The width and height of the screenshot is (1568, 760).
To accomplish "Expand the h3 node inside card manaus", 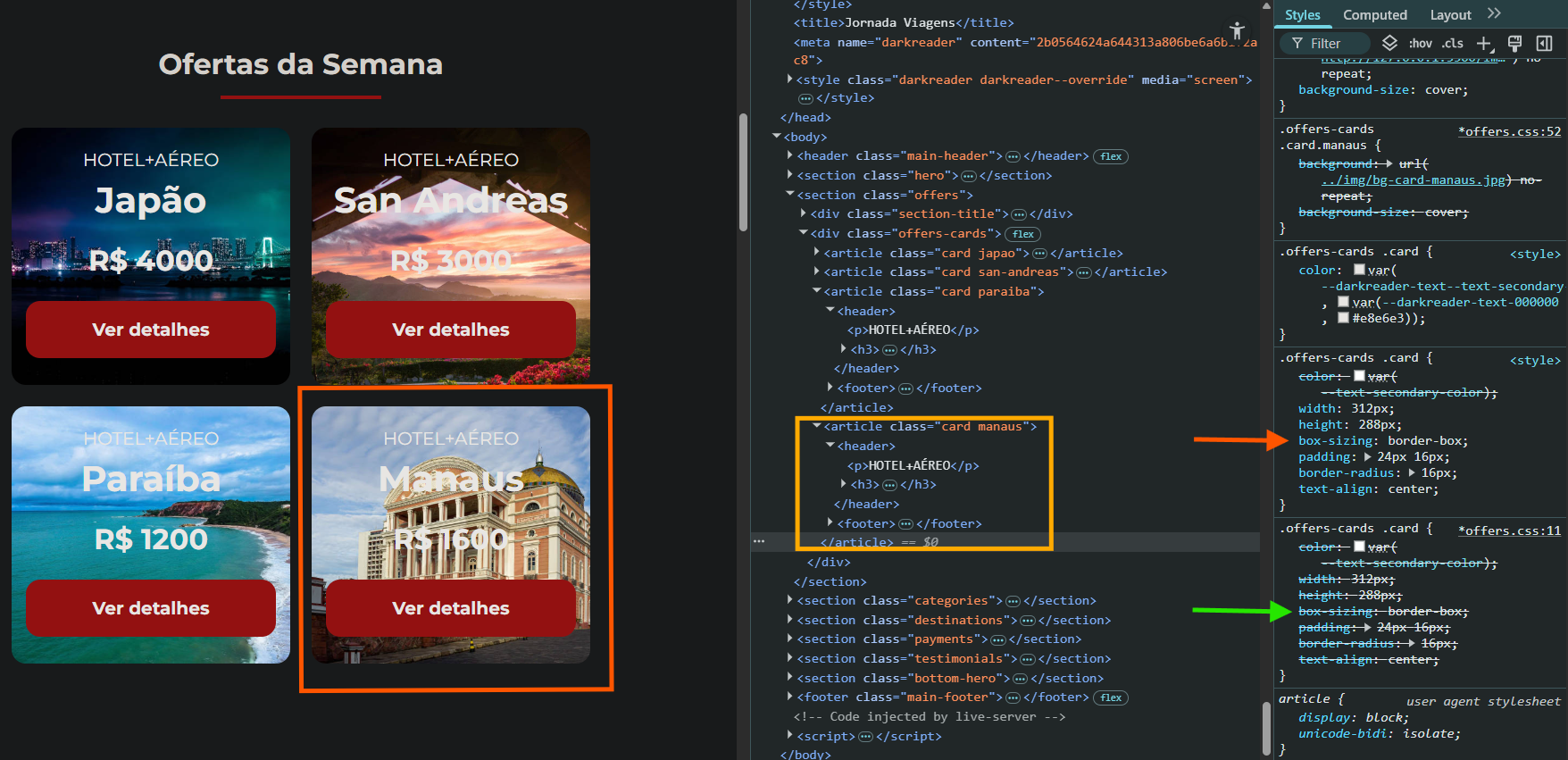I will coord(844,484).
